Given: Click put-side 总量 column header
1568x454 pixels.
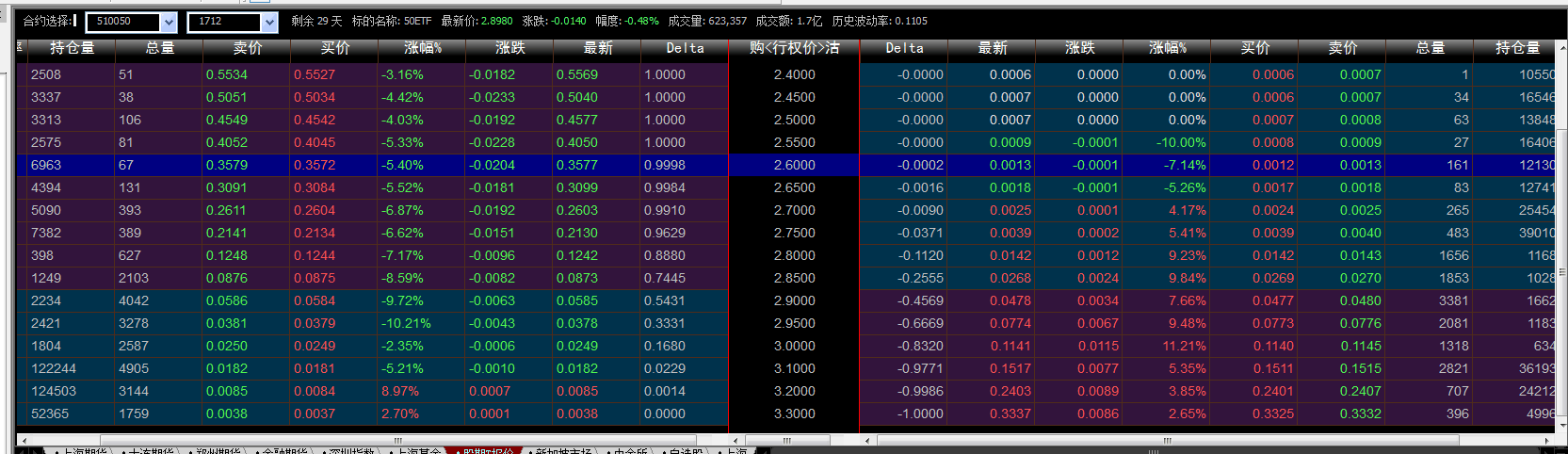Looking at the screenshot, I should [x=1430, y=48].
